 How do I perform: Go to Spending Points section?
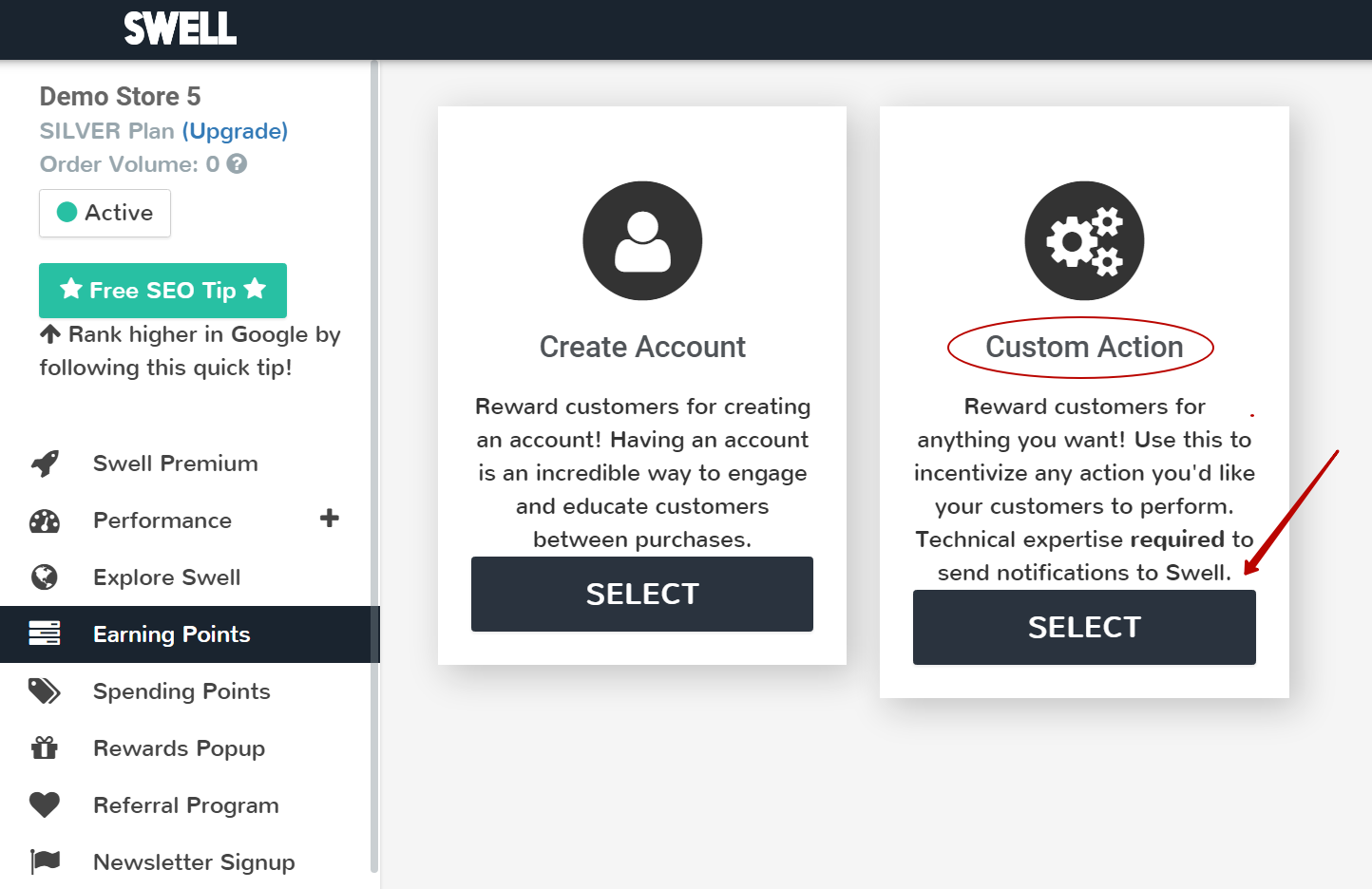181,691
